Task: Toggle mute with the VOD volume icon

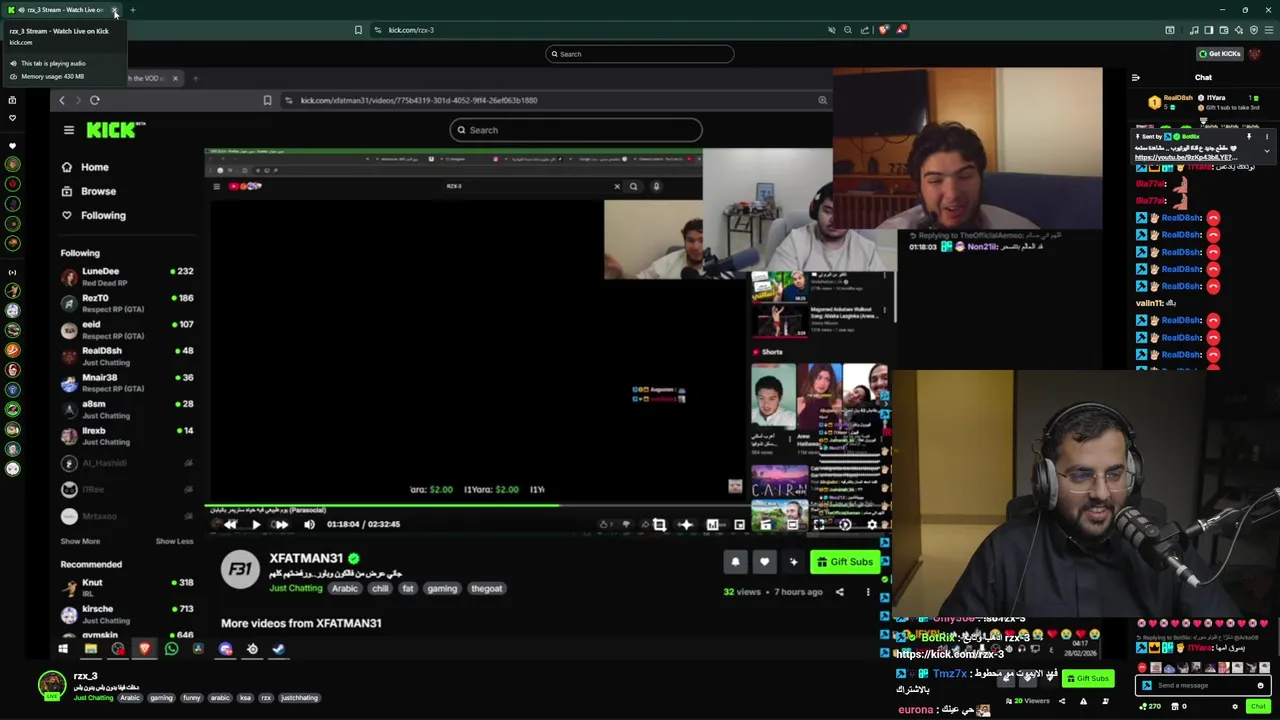Action: [309, 524]
